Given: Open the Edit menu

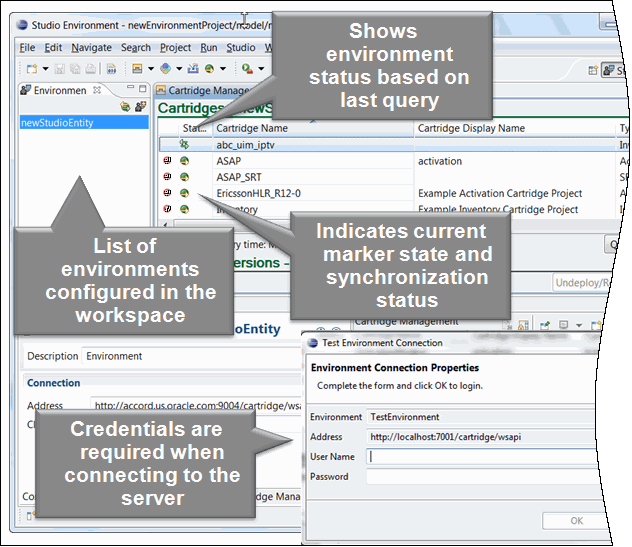Looking at the screenshot, I should coord(53,48).
